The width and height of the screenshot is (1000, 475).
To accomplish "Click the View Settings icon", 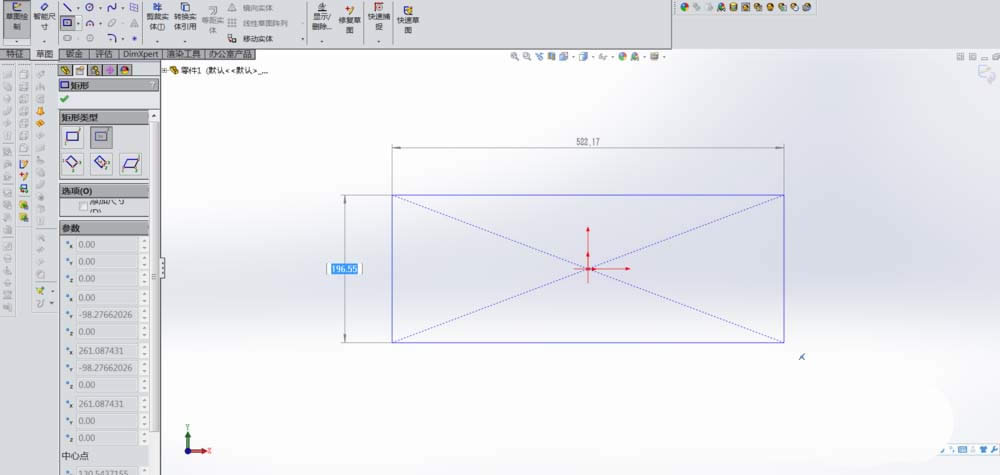I will [x=654, y=57].
